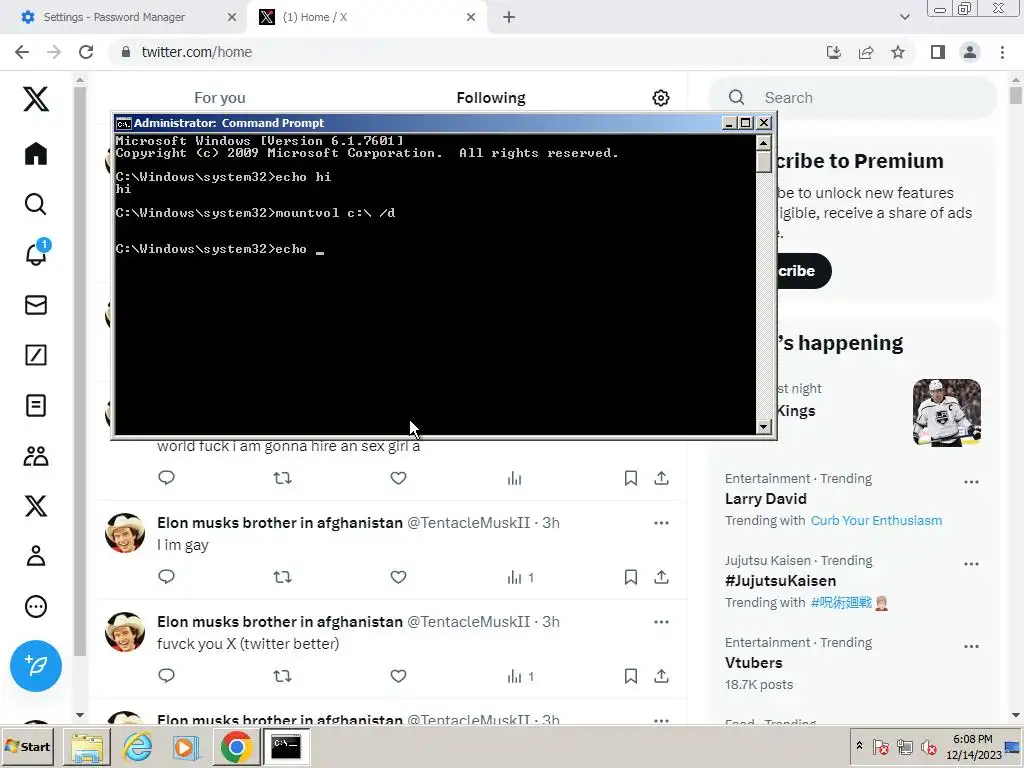Viewport: 1024px width, 768px height.
Task: View analytics of 'fuvck you X' post
Action: [x=520, y=676]
